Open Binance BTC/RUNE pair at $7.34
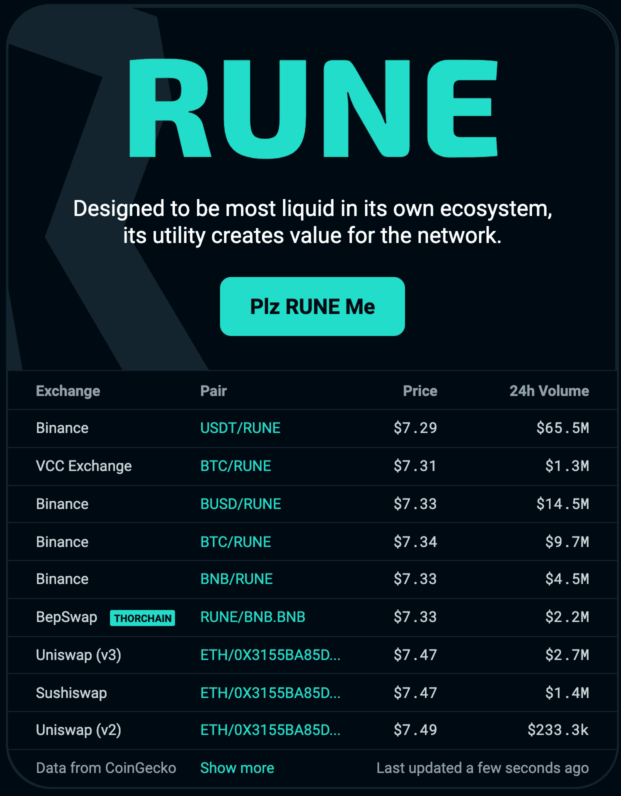The height and width of the screenshot is (796, 621). click(x=236, y=542)
